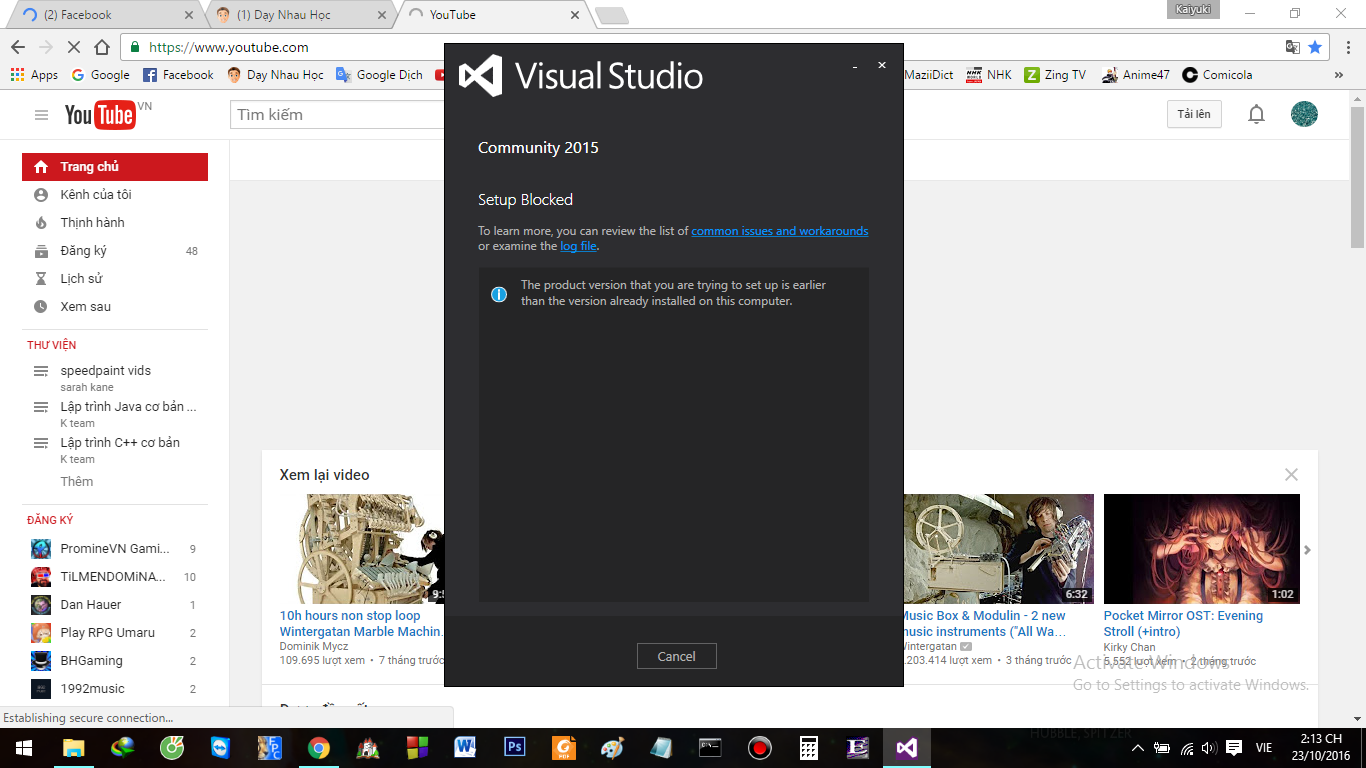Screen dimensions: 1366x768
Task: Open Facebook bookmark
Action: pos(178,75)
